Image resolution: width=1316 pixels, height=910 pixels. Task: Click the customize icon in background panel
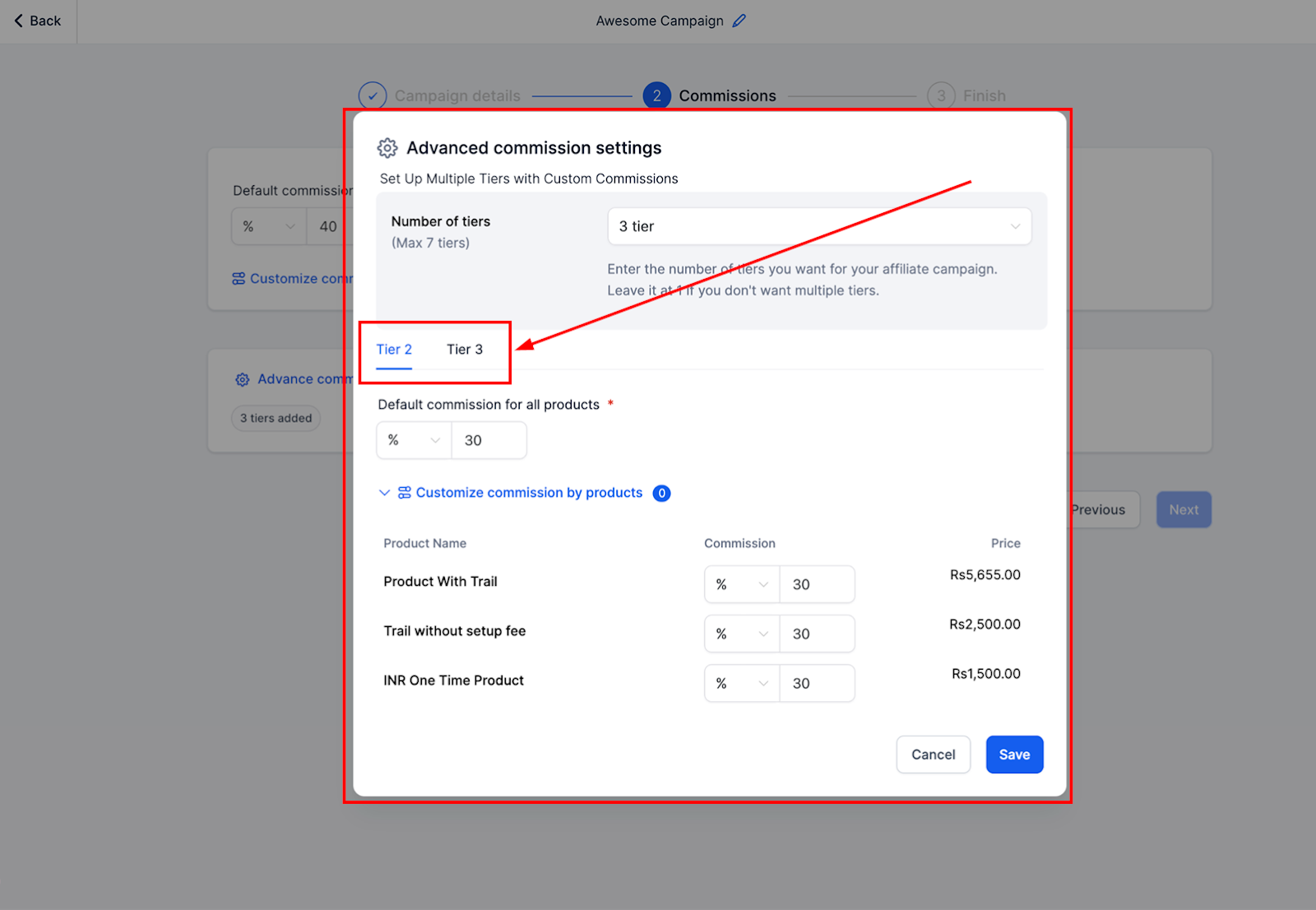(239, 279)
